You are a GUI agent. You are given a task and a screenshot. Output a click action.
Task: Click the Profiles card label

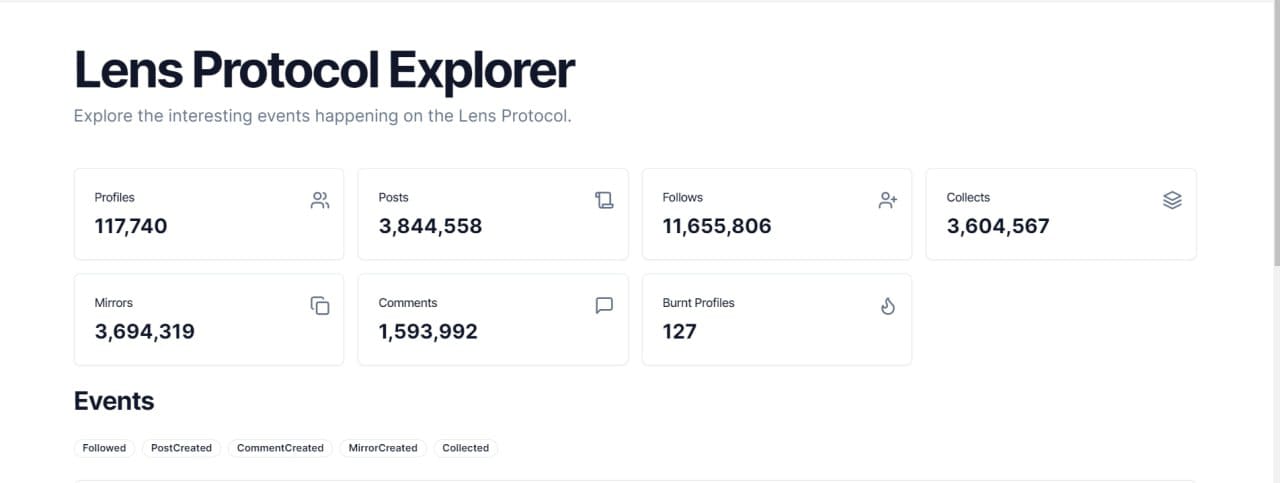[115, 198]
